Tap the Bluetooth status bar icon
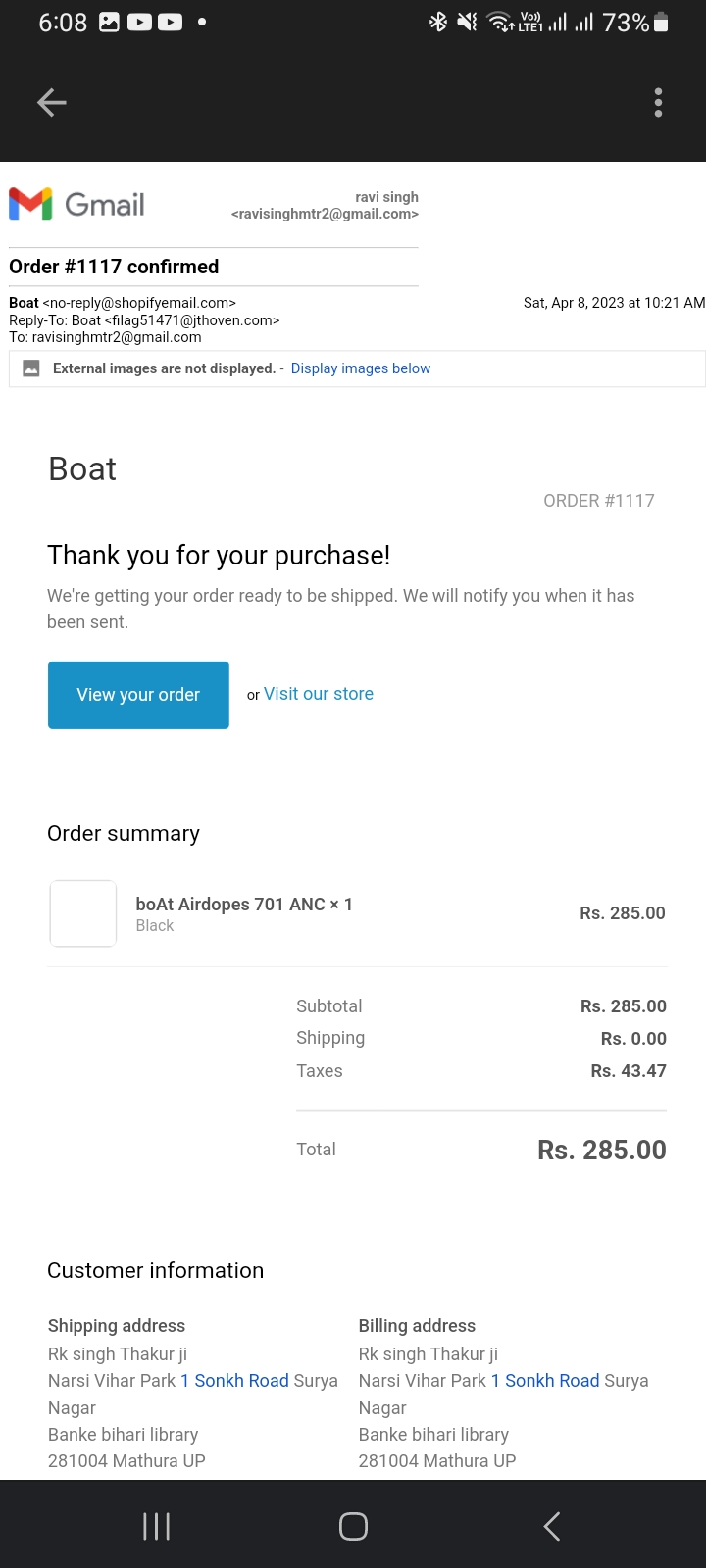The width and height of the screenshot is (706, 1568). pyautogui.click(x=438, y=22)
